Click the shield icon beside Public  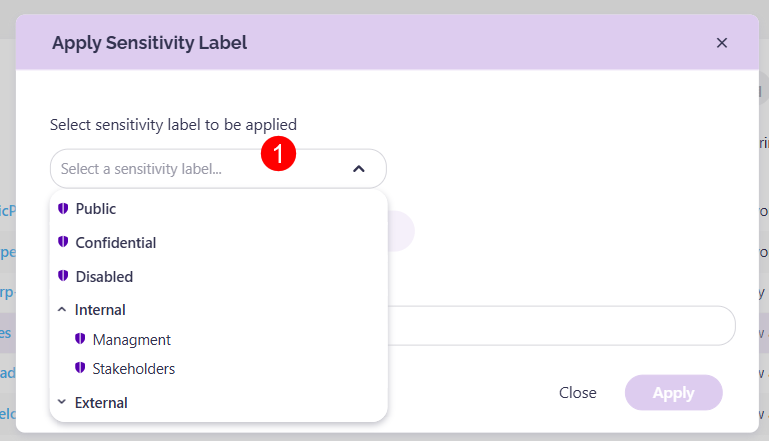(63, 209)
